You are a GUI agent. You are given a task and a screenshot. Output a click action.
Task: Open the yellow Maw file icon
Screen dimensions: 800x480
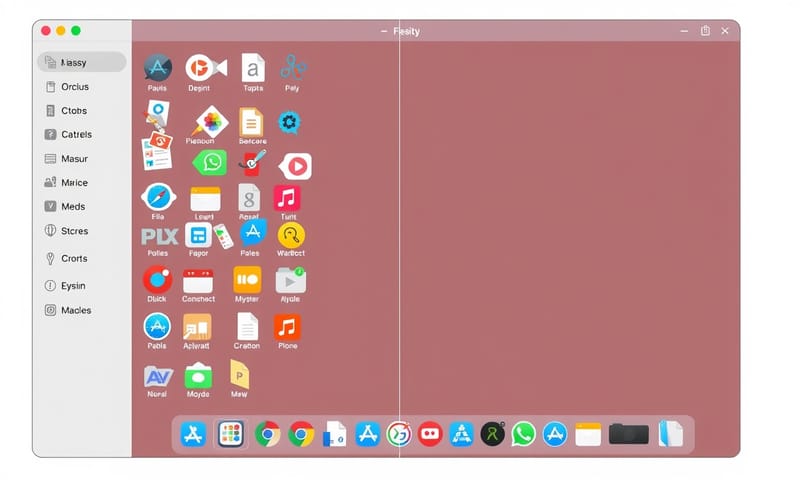click(239, 375)
